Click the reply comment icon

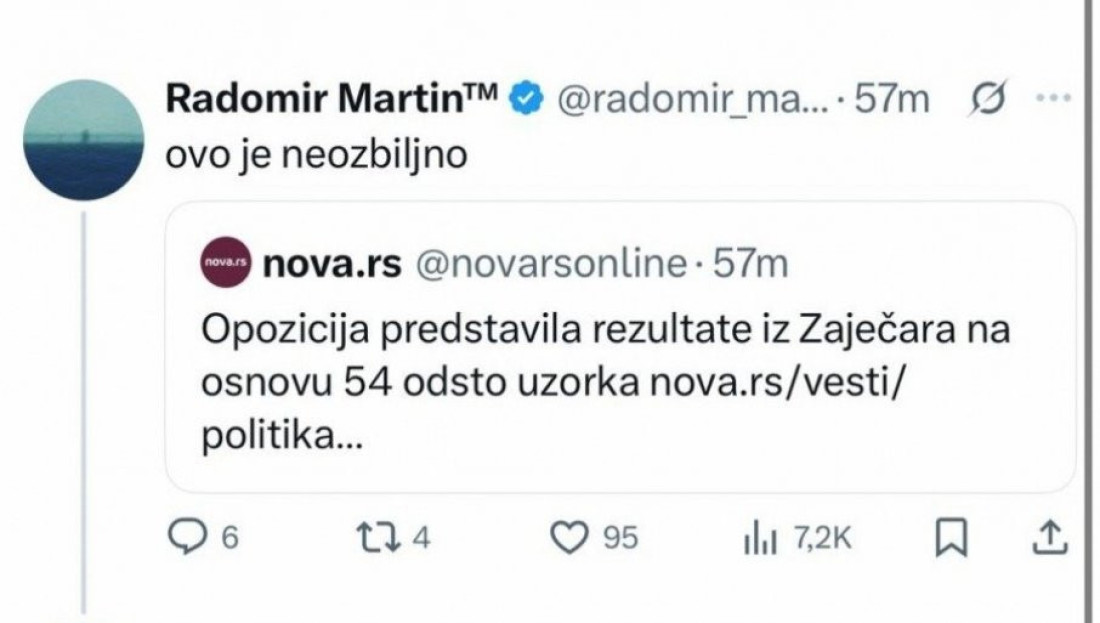pos(186,539)
